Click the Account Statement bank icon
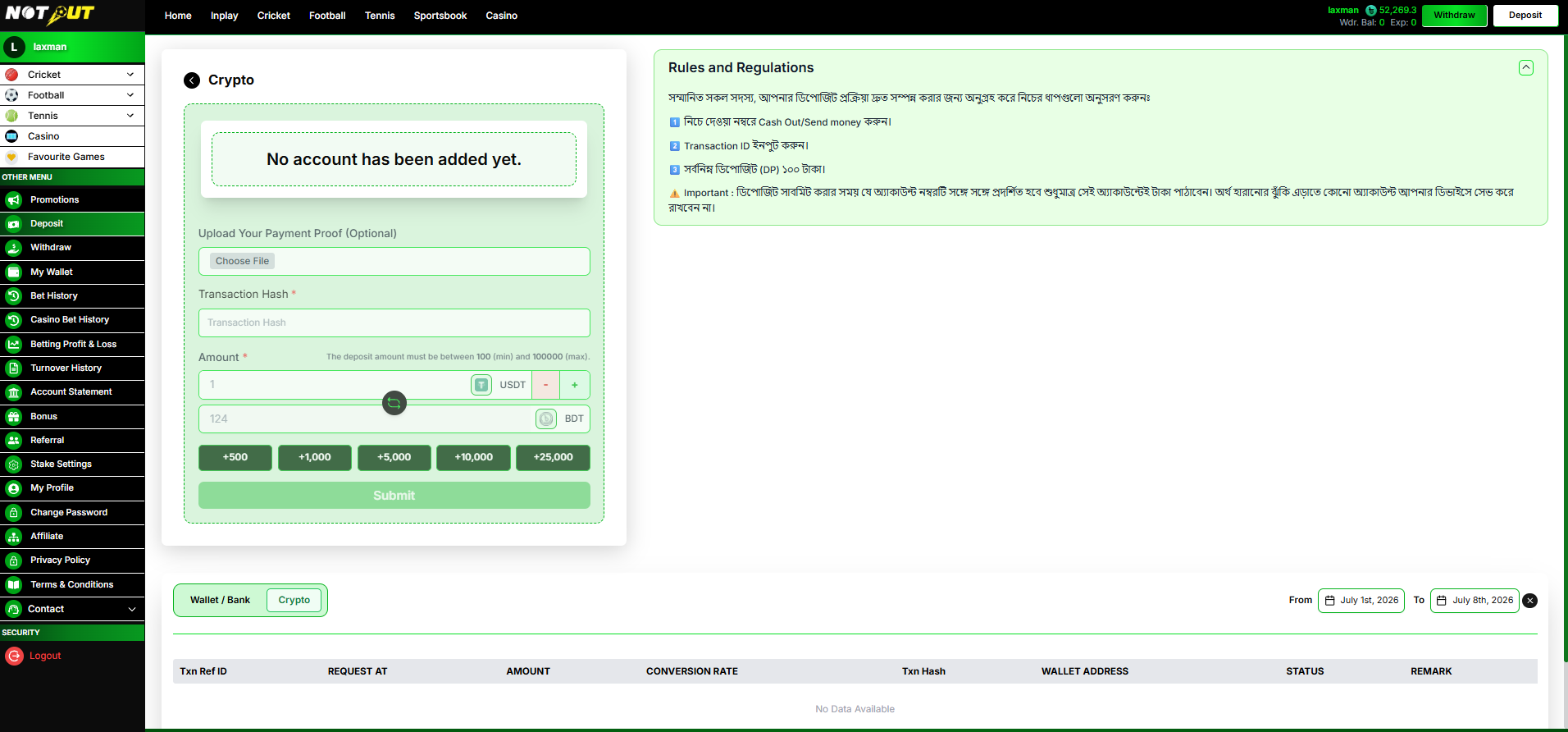The width and height of the screenshot is (1568, 732). 14,392
